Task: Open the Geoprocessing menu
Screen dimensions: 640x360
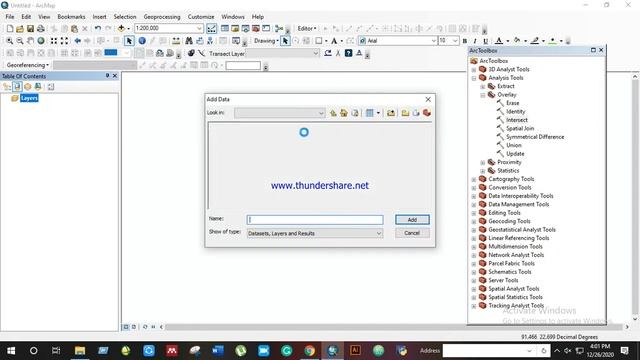Action: pos(162,17)
